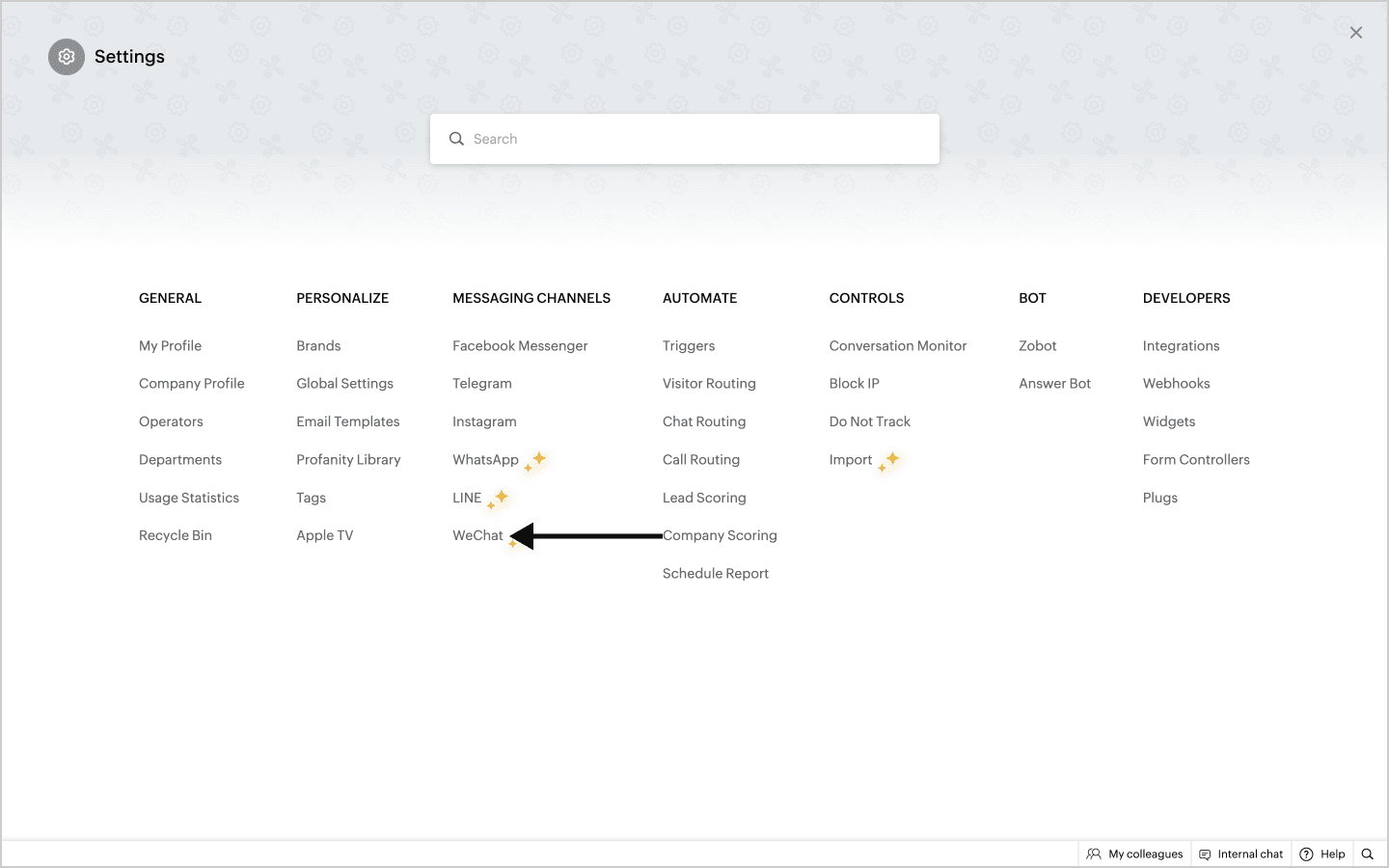The image size is (1389, 868).
Task: Open Apple TV settings
Action: pos(325,535)
